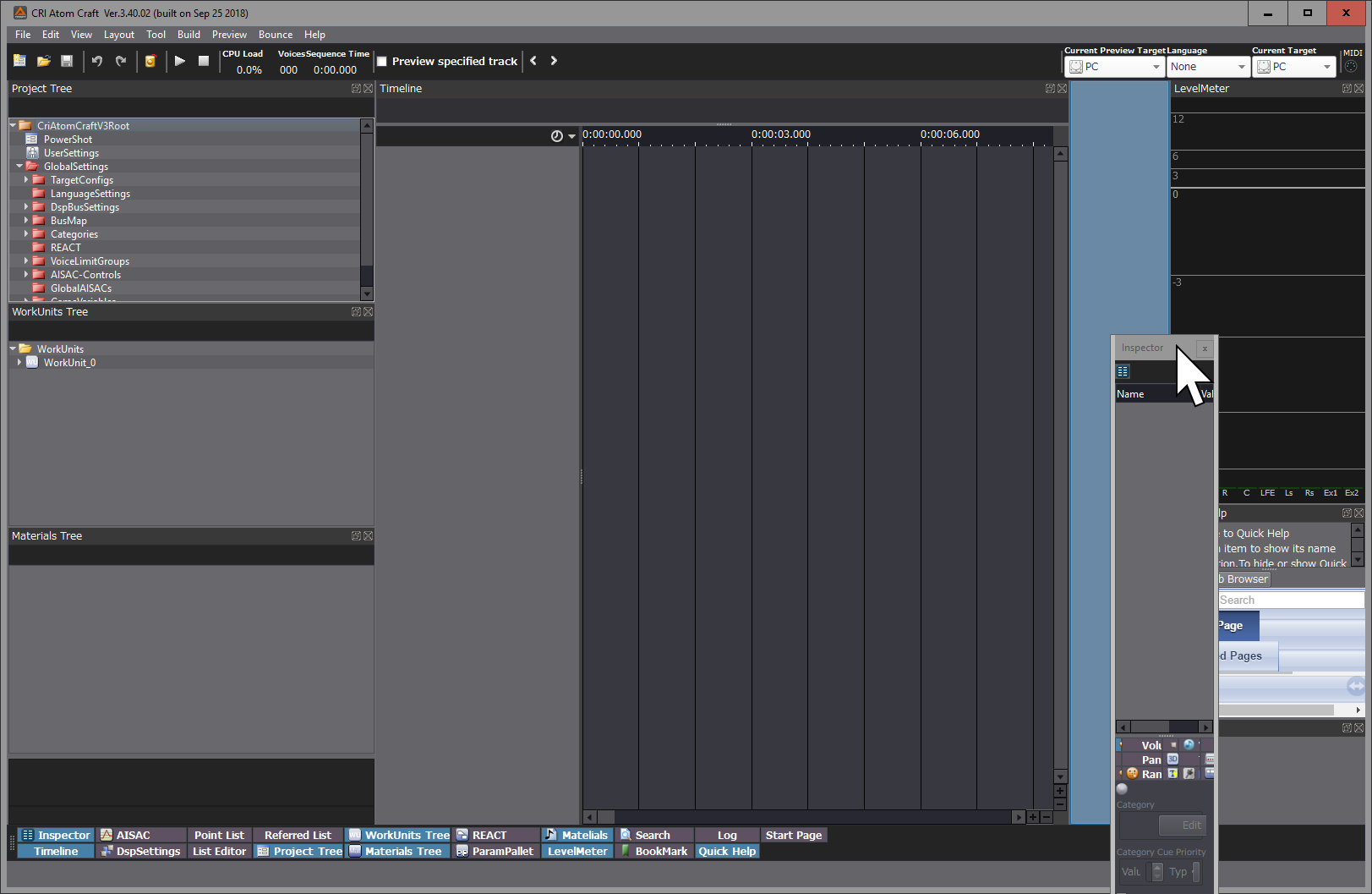Float the WorkUnits Tree panel
The image size is (1372, 894).
(356, 311)
